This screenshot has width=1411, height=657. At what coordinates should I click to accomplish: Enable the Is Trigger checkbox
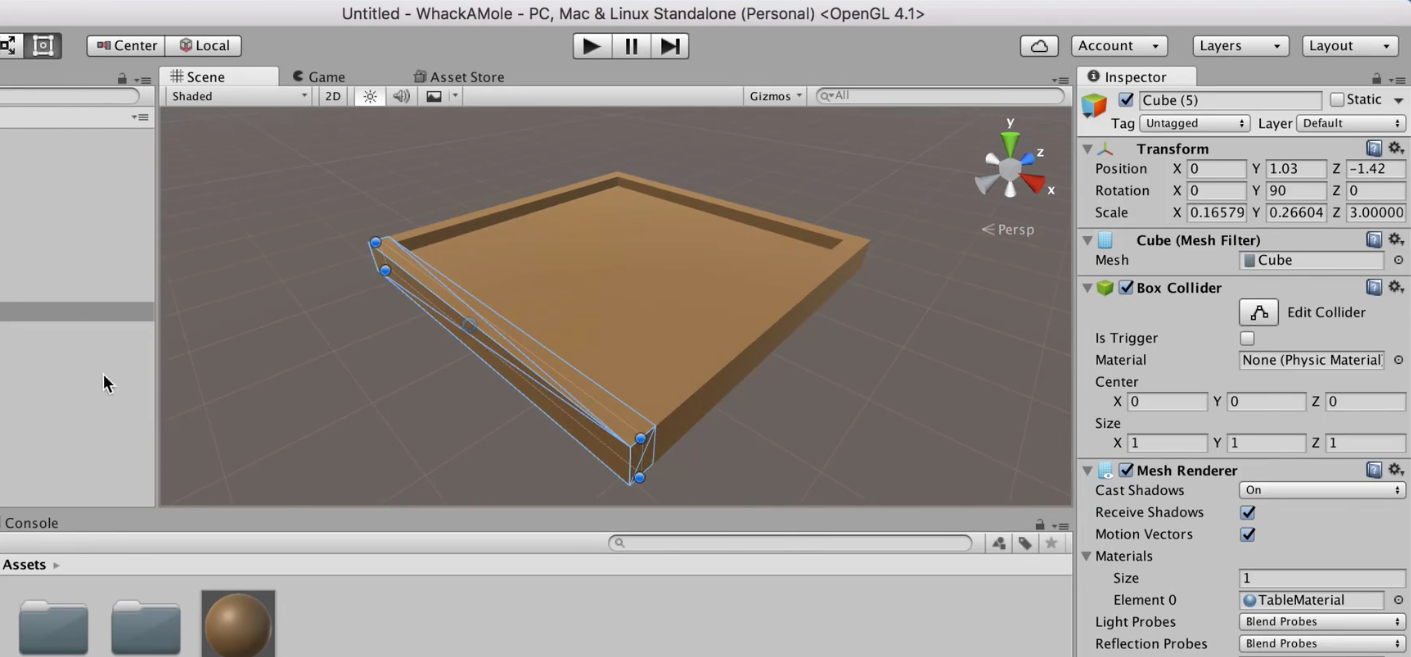pyautogui.click(x=1247, y=338)
